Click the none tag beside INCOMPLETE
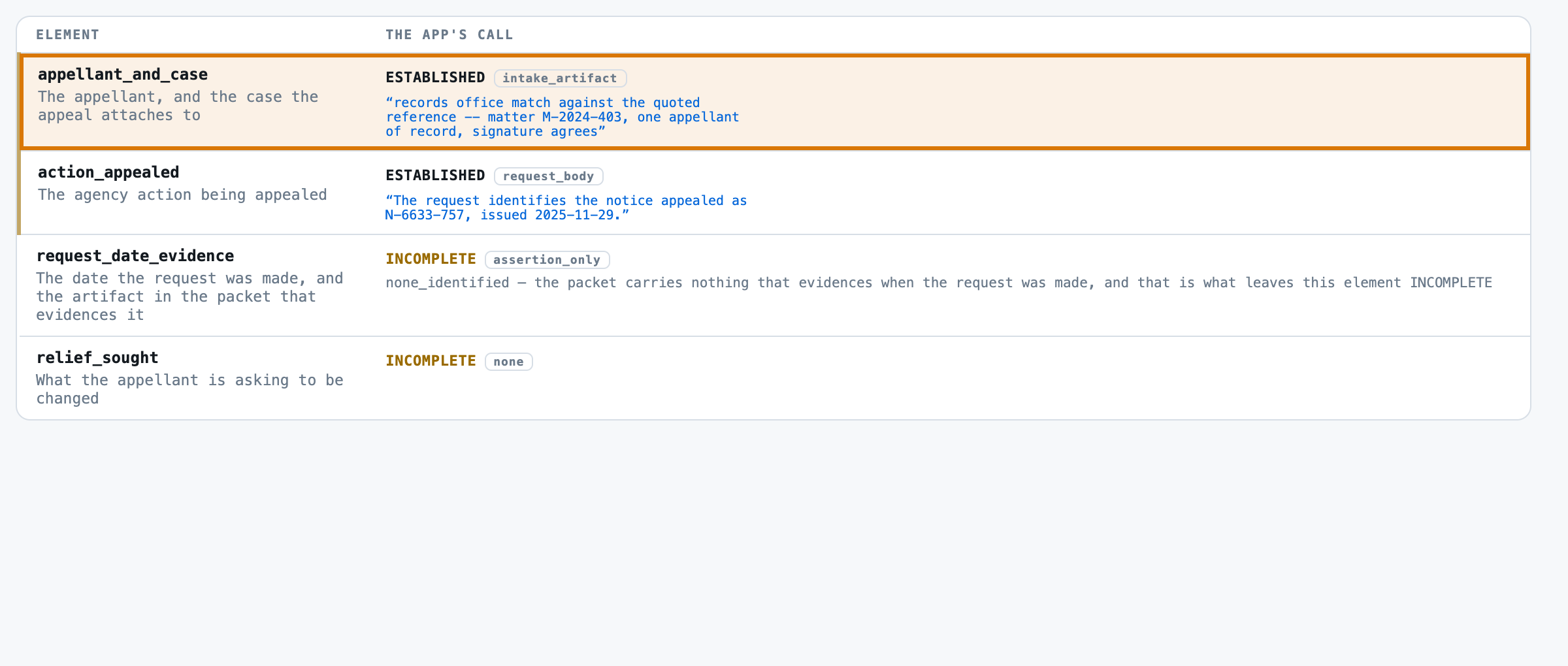 (508, 362)
